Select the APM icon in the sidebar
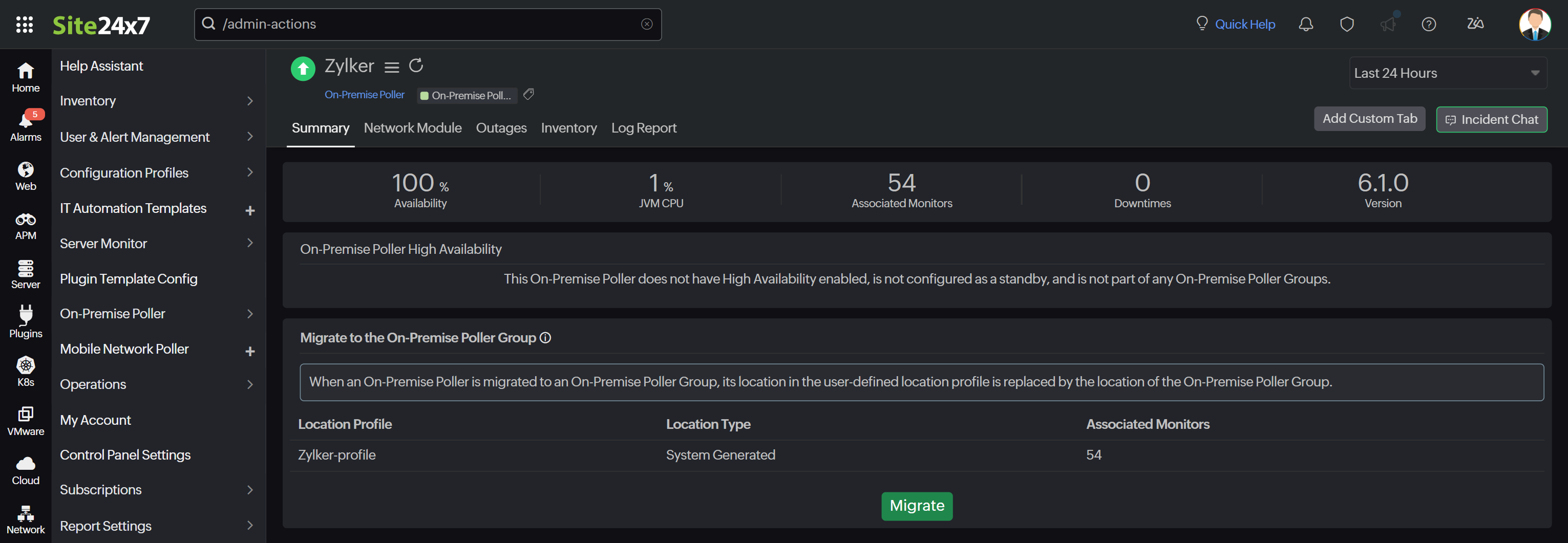 click(25, 226)
